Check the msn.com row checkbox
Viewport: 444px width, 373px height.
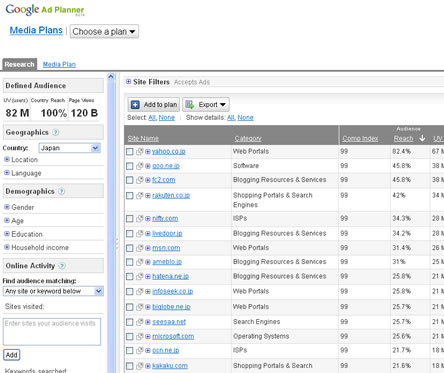click(x=130, y=248)
